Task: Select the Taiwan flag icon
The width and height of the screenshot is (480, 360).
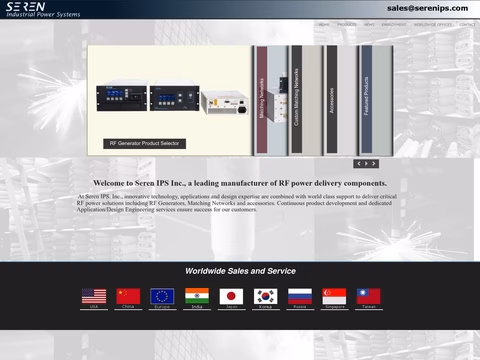Action: point(369,296)
